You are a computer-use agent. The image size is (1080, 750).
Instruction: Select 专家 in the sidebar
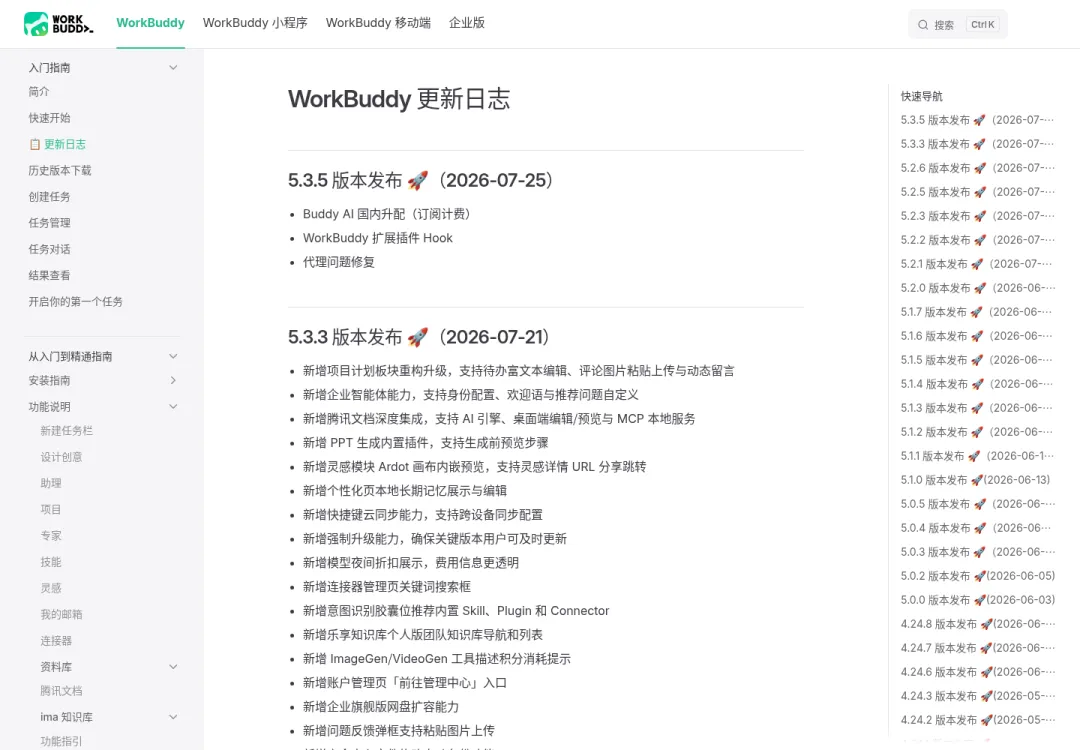tap(51, 535)
